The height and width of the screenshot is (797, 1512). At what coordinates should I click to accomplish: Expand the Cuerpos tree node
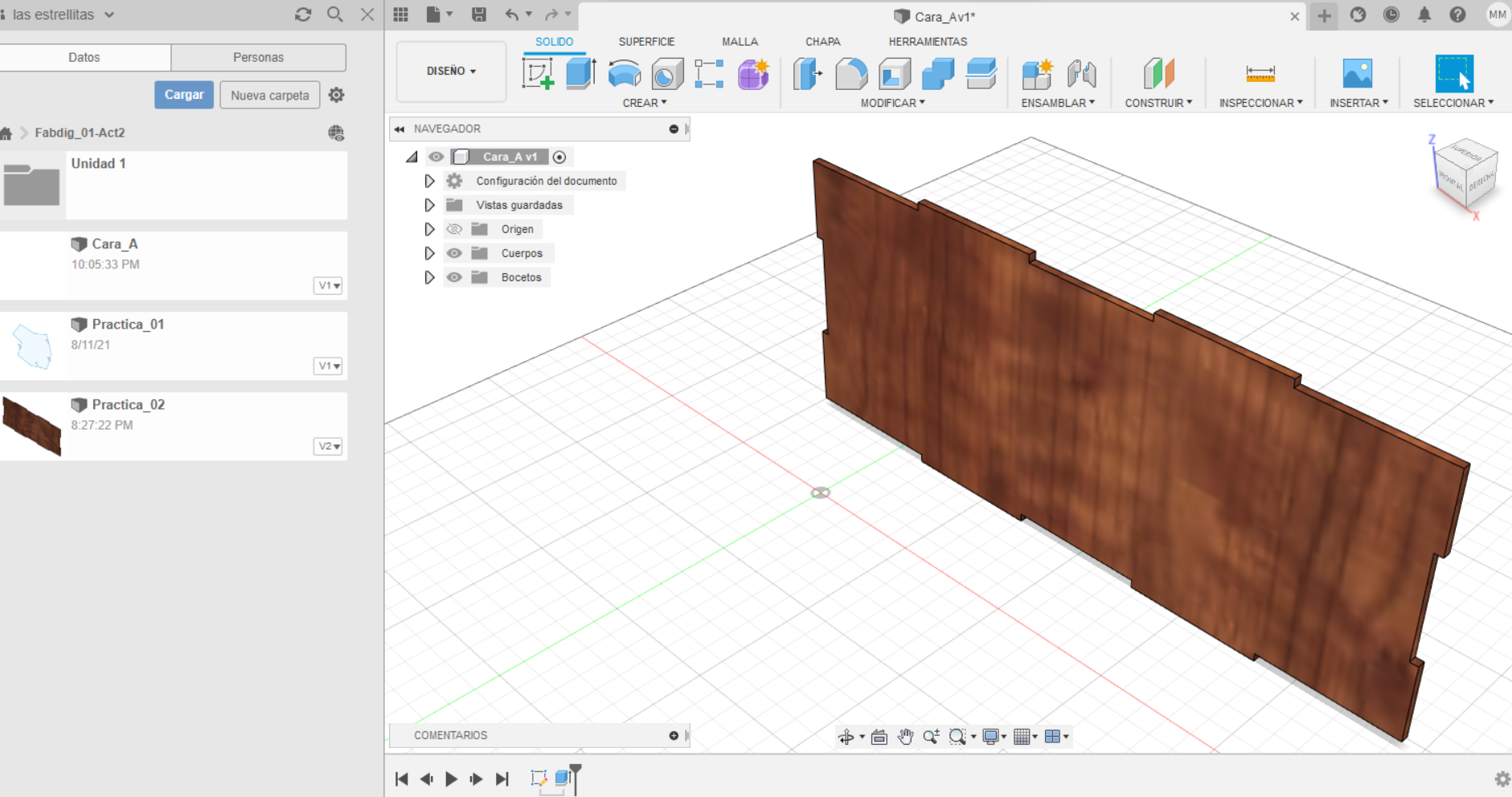click(x=429, y=253)
